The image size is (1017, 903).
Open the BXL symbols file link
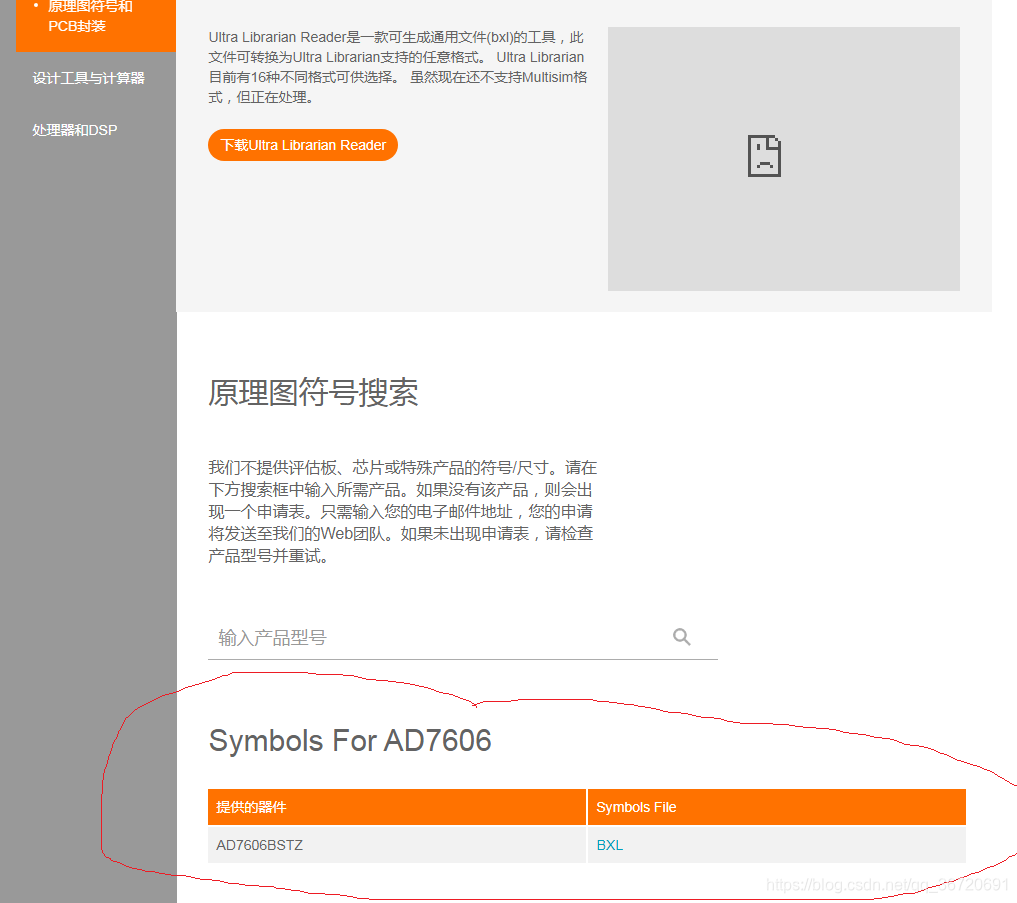[609, 845]
